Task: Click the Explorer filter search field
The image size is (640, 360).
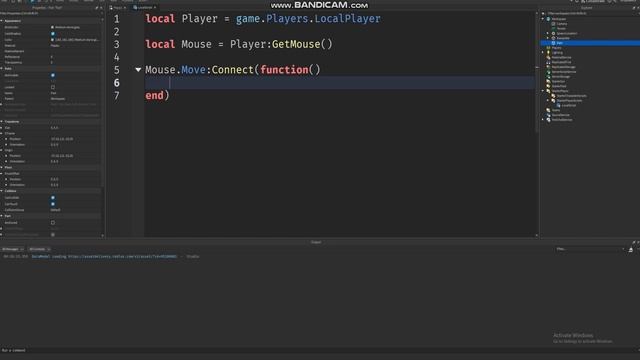Action: [593, 13]
